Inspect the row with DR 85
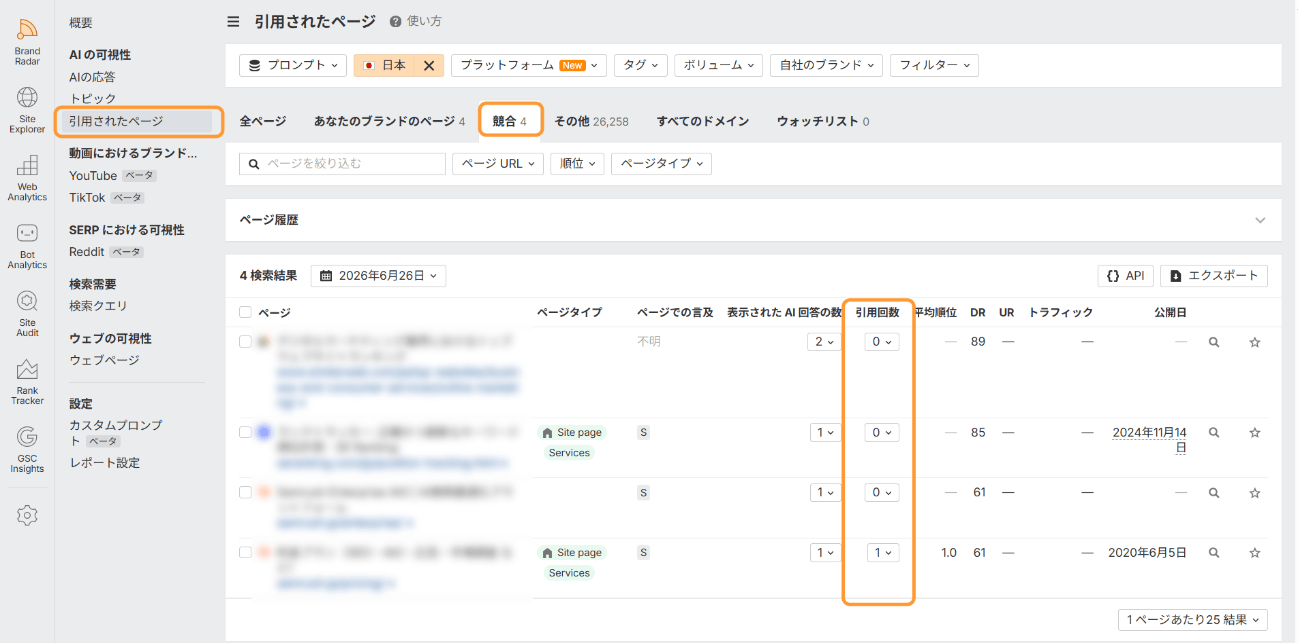Viewport: 1298px width, 643px height. (x=1213, y=433)
